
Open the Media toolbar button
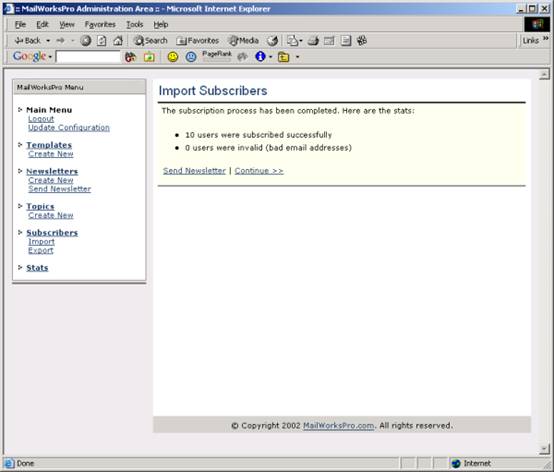243,41
